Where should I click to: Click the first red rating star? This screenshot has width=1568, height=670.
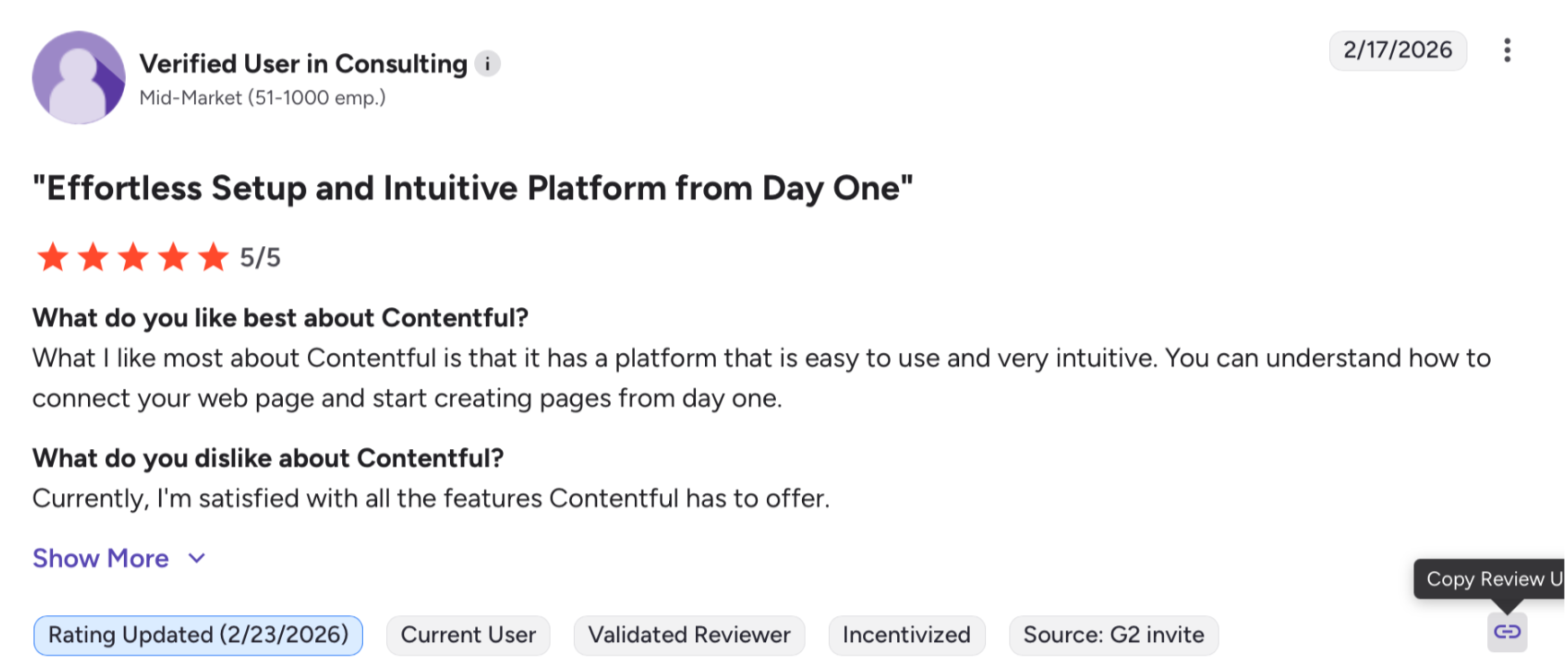tap(53, 258)
